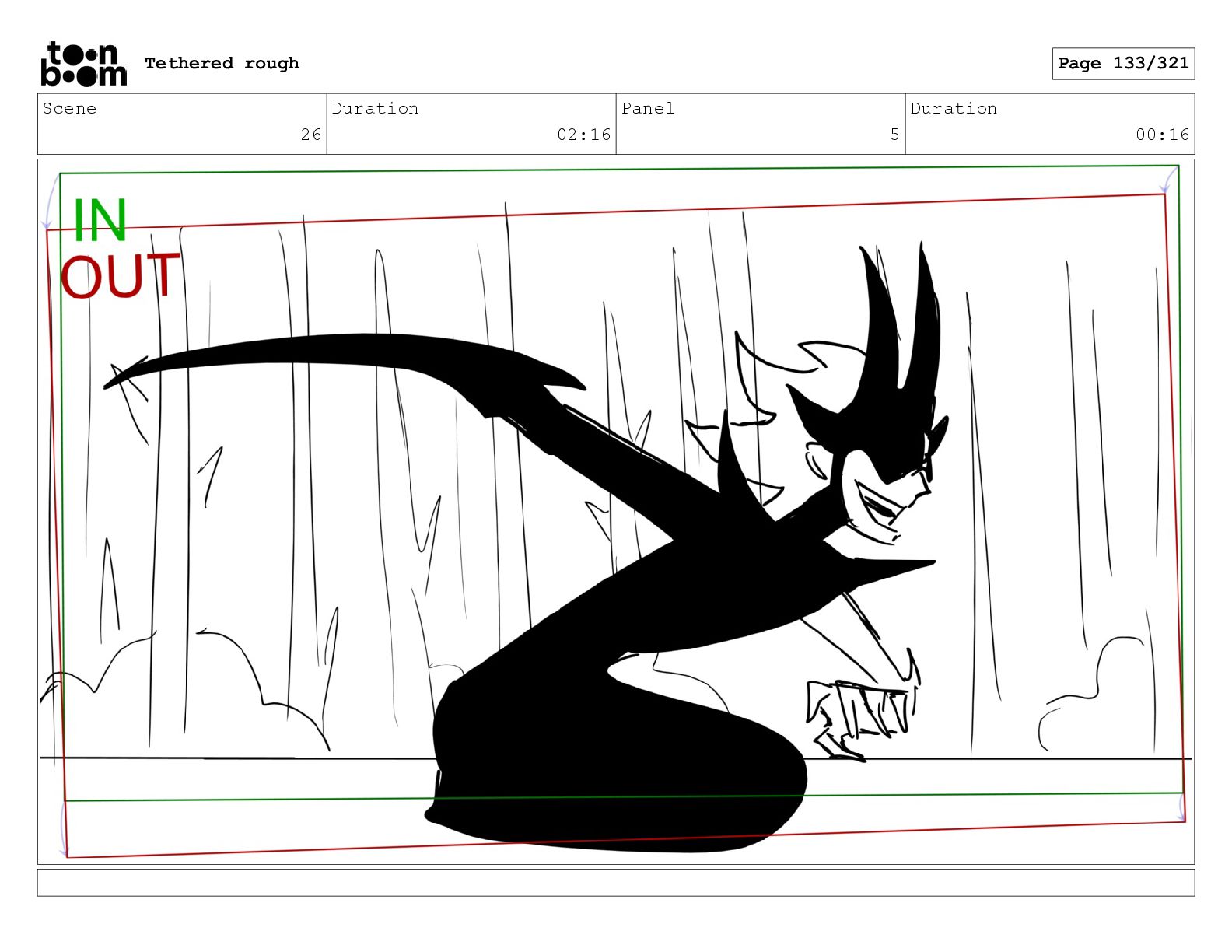
Task: Click the empty notes box below the panel
Action: (x=615, y=883)
